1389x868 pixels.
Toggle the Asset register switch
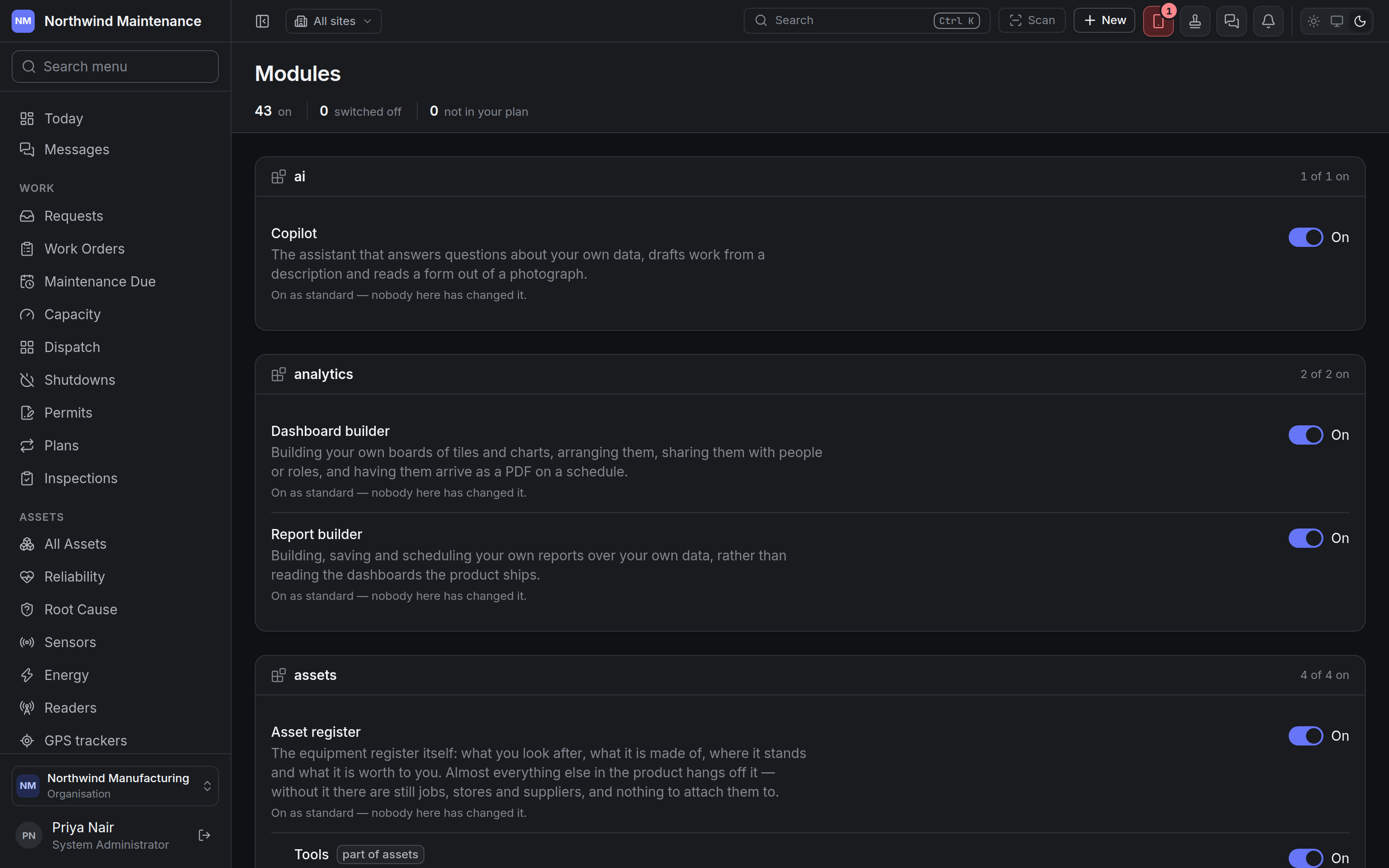pyautogui.click(x=1305, y=736)
